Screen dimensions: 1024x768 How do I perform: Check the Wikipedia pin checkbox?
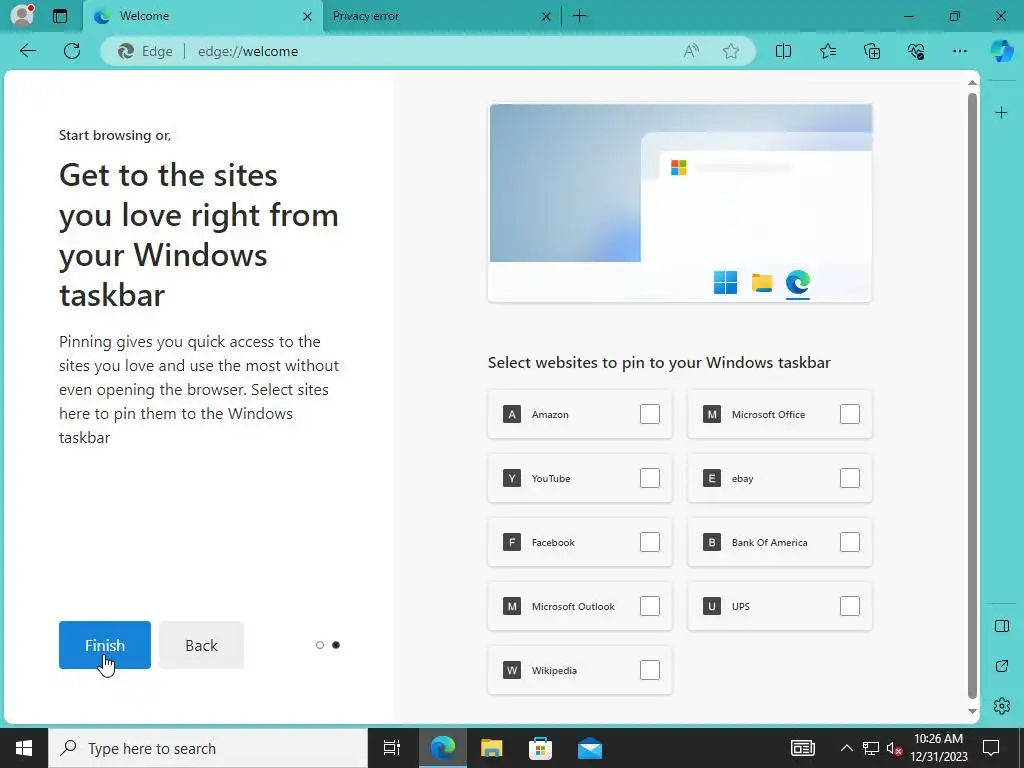tap(650, 670)
